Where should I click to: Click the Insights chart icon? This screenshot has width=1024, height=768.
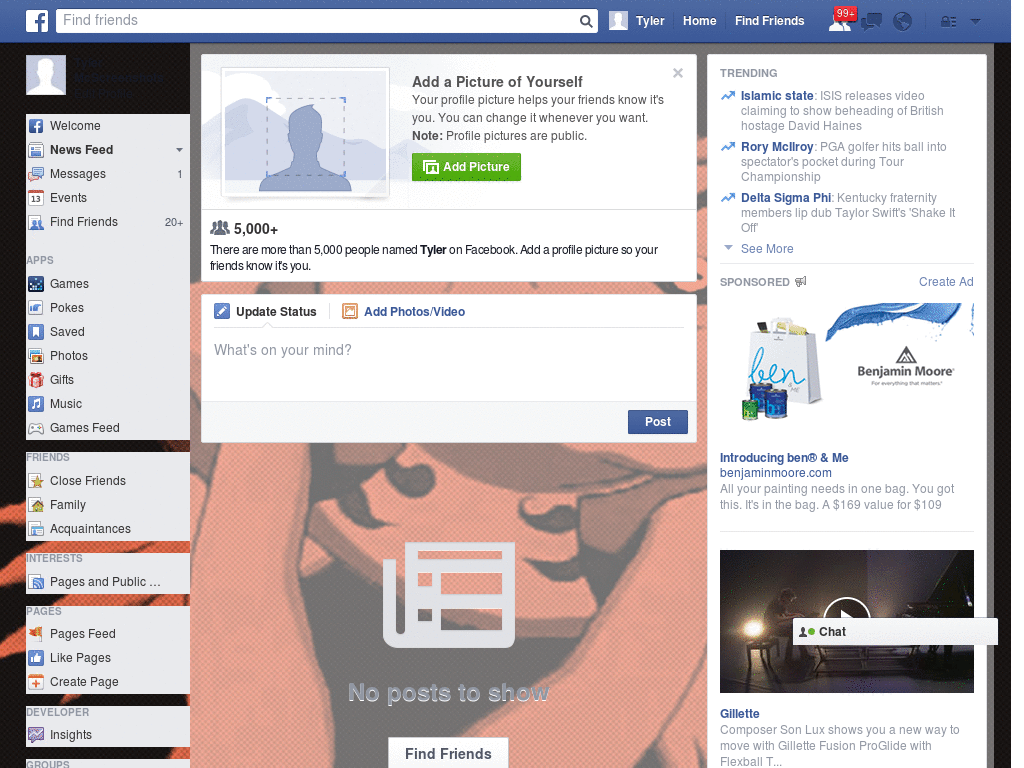coord(36,735)
